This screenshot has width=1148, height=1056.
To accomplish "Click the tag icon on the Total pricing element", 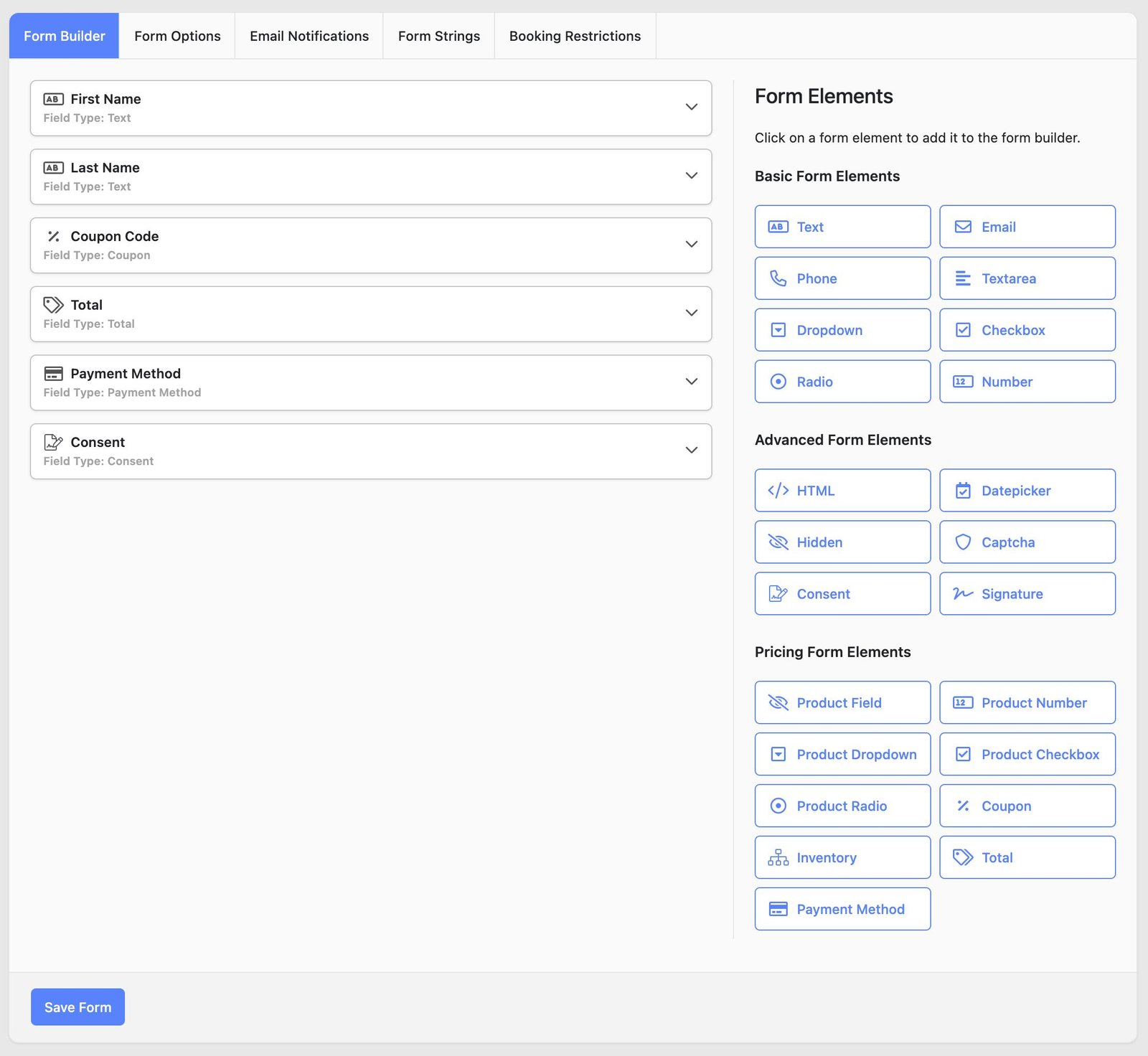I will [963, 857].
